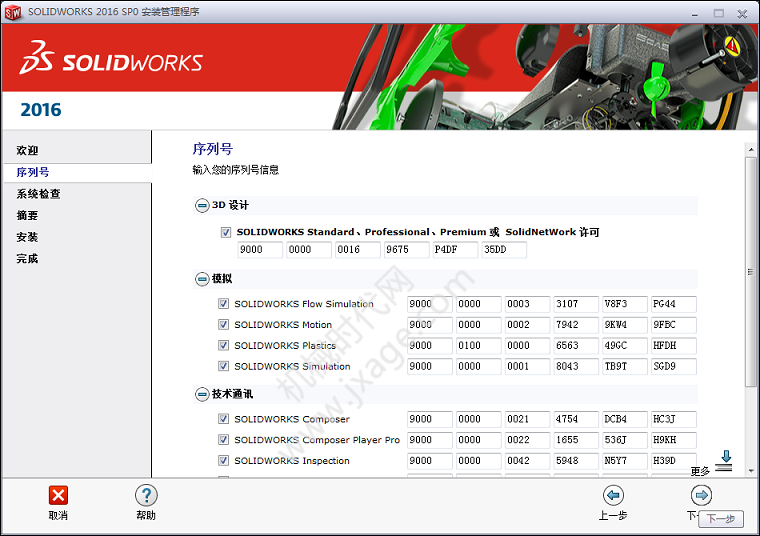Open Help via question mark icon
Image resolution: width=760 pixels, height=536 pixels.
146,495
